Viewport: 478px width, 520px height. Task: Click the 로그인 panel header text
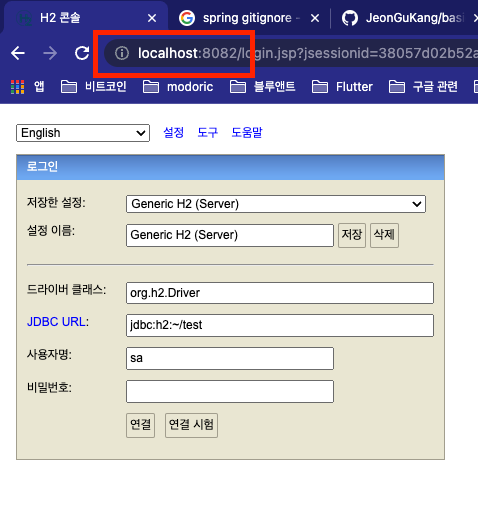[42, 166]
